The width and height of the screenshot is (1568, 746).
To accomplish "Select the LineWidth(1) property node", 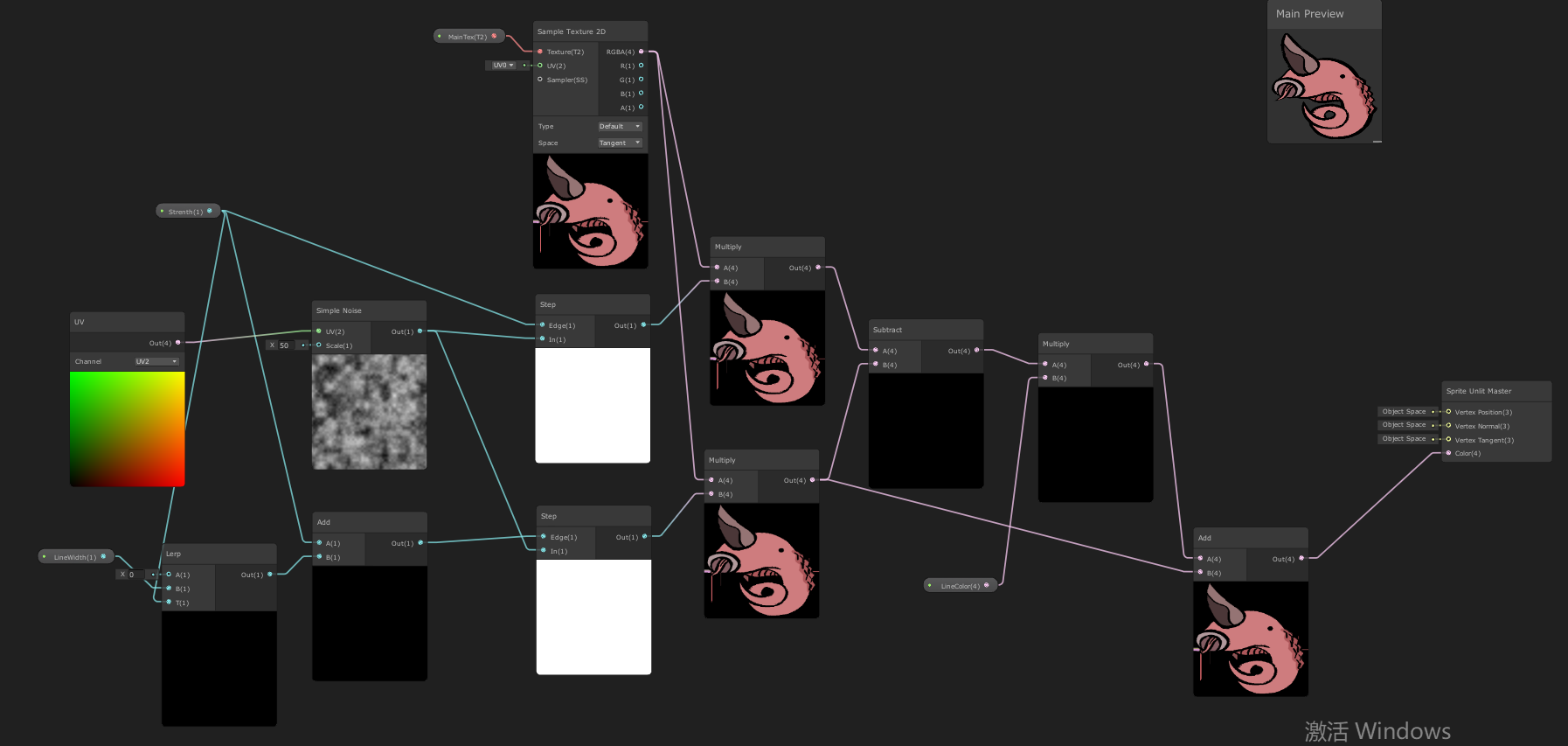I will point(76,557).
